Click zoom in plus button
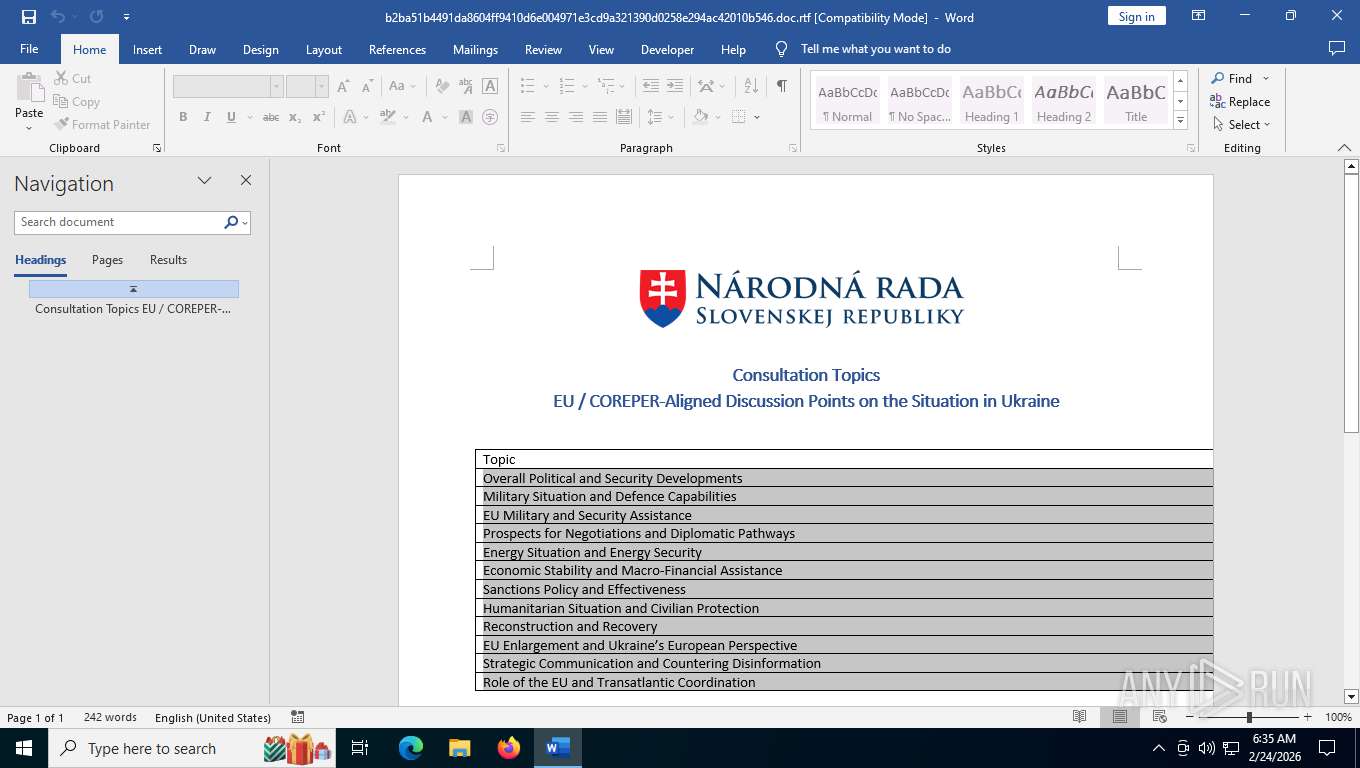 click(x=1307, y=717)
